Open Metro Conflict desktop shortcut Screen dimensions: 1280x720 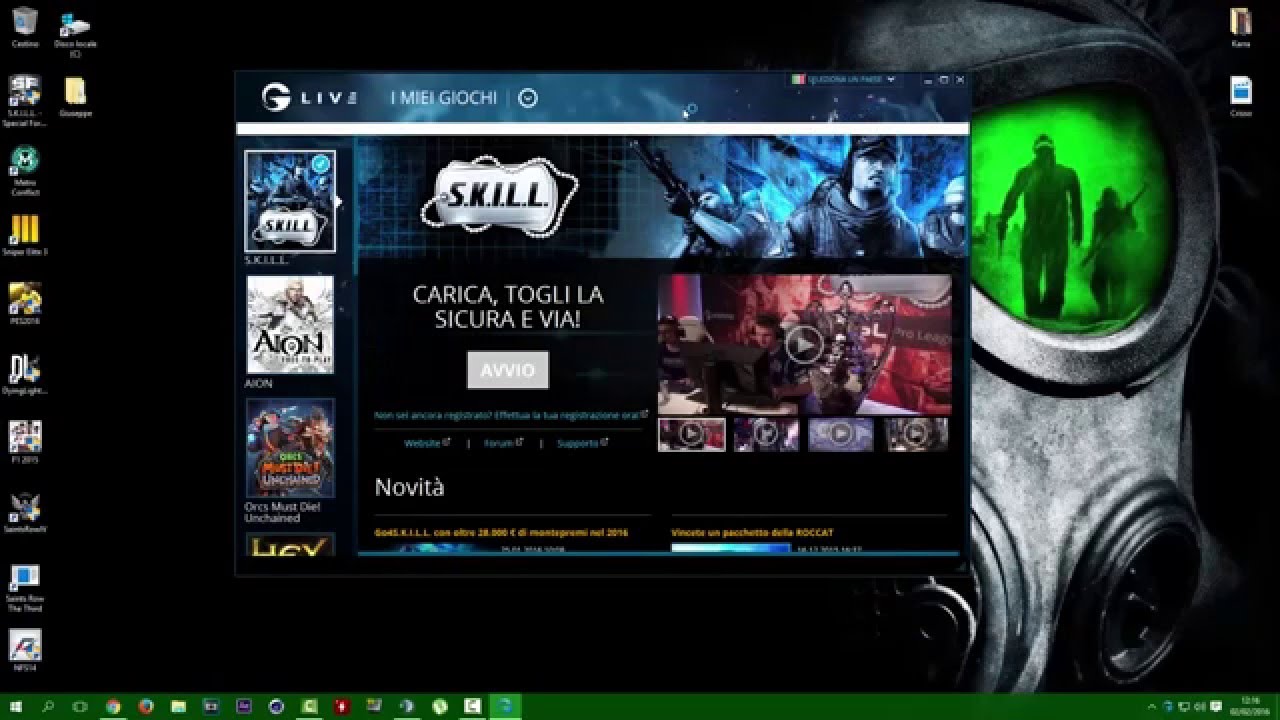point(25,170)
